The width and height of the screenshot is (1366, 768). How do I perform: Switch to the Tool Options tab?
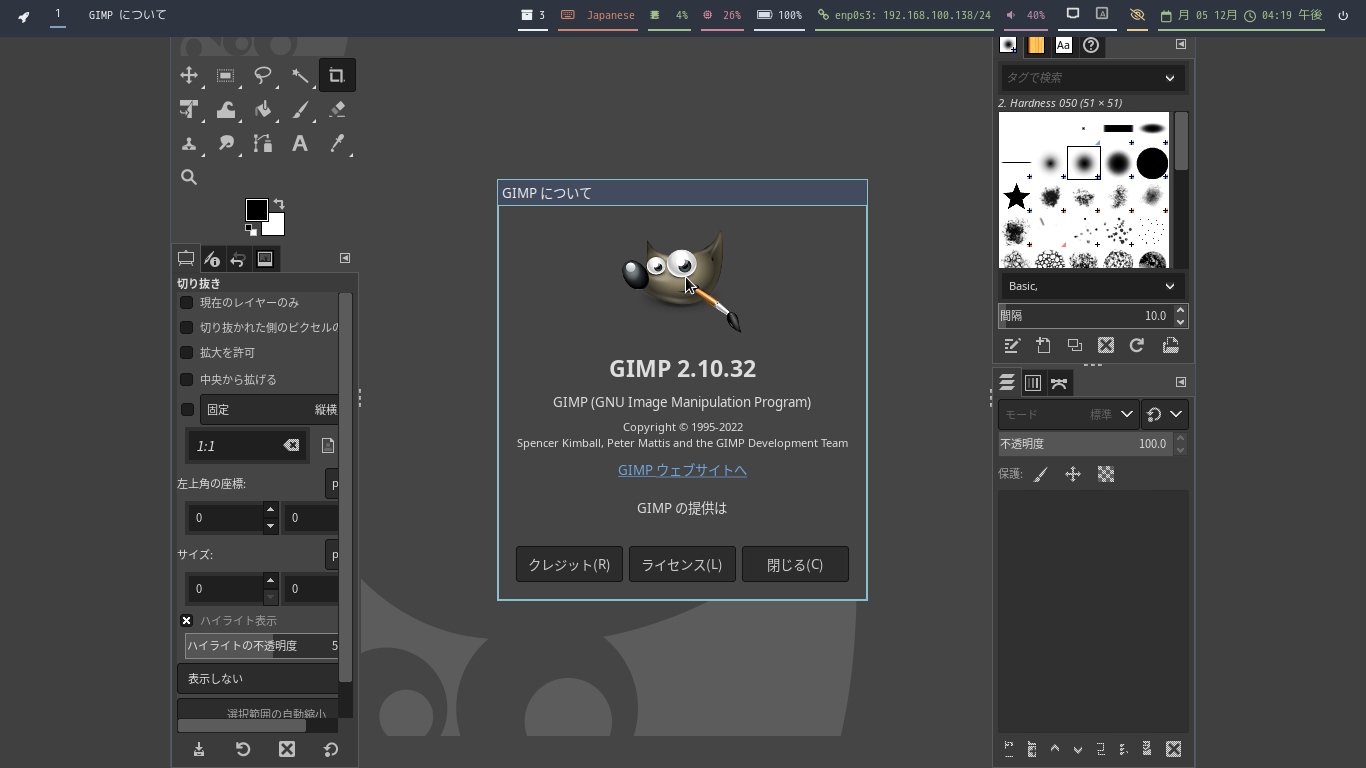click(x=186, y=259)
